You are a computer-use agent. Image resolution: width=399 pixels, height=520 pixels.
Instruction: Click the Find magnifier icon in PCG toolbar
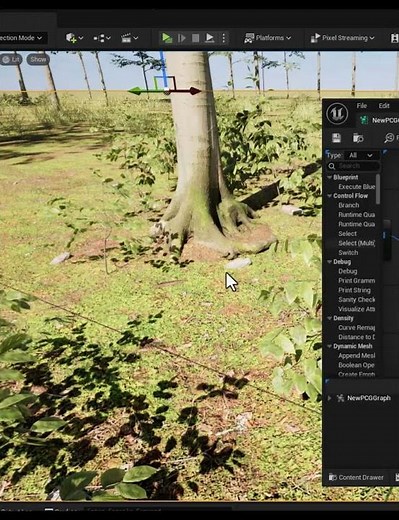click(389, 138)
